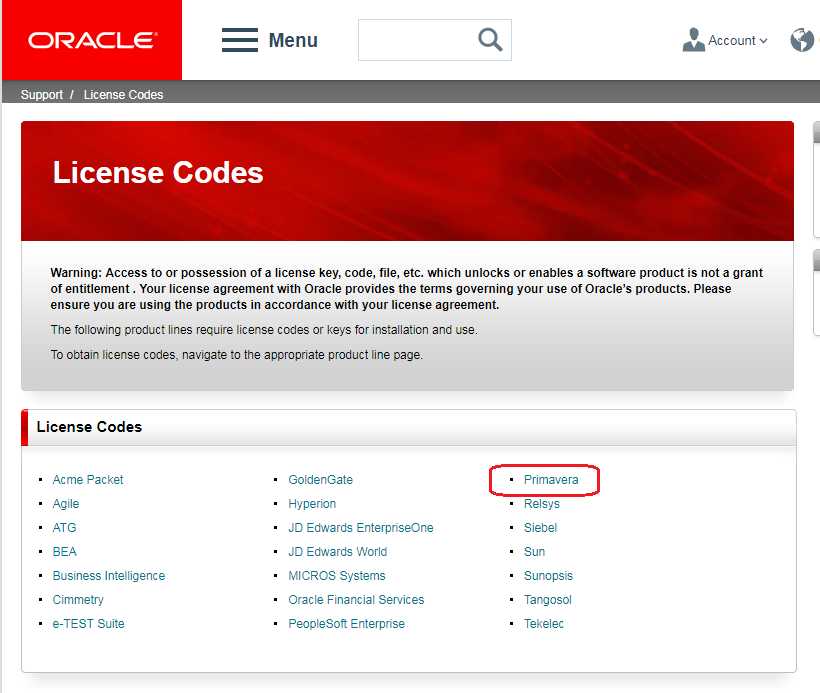Click the License Codes banner title

[x=158, y=173]
